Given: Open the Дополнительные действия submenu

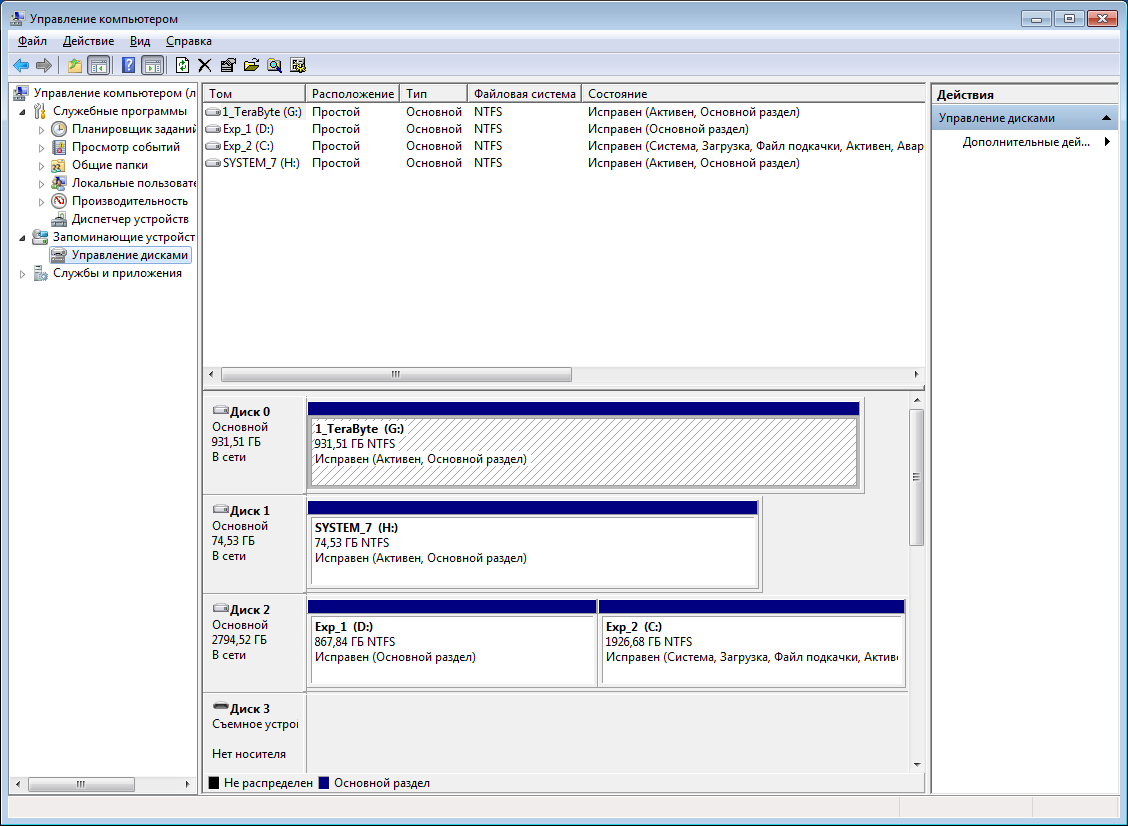Looking at the screenshot, I should point(1025,142).
